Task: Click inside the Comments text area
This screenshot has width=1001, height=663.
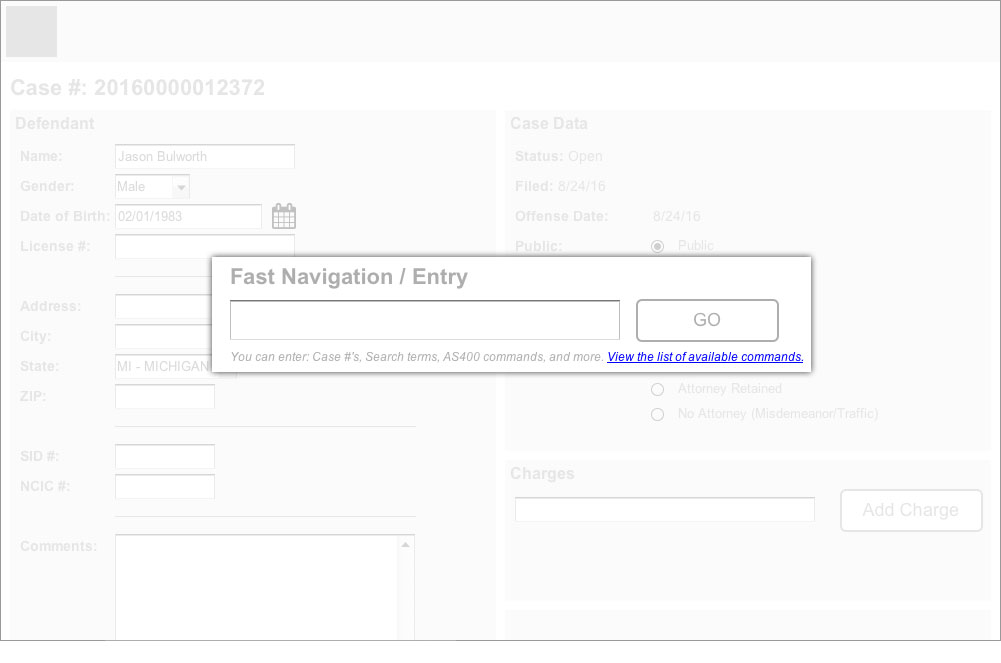Action: (257, 590)
